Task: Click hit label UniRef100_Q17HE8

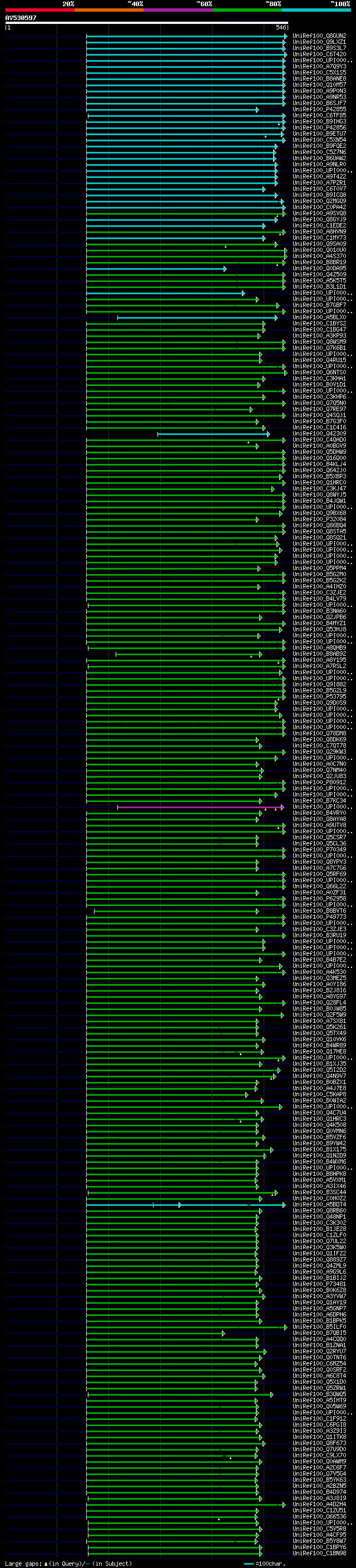Action: click(x=319, y=1052)
